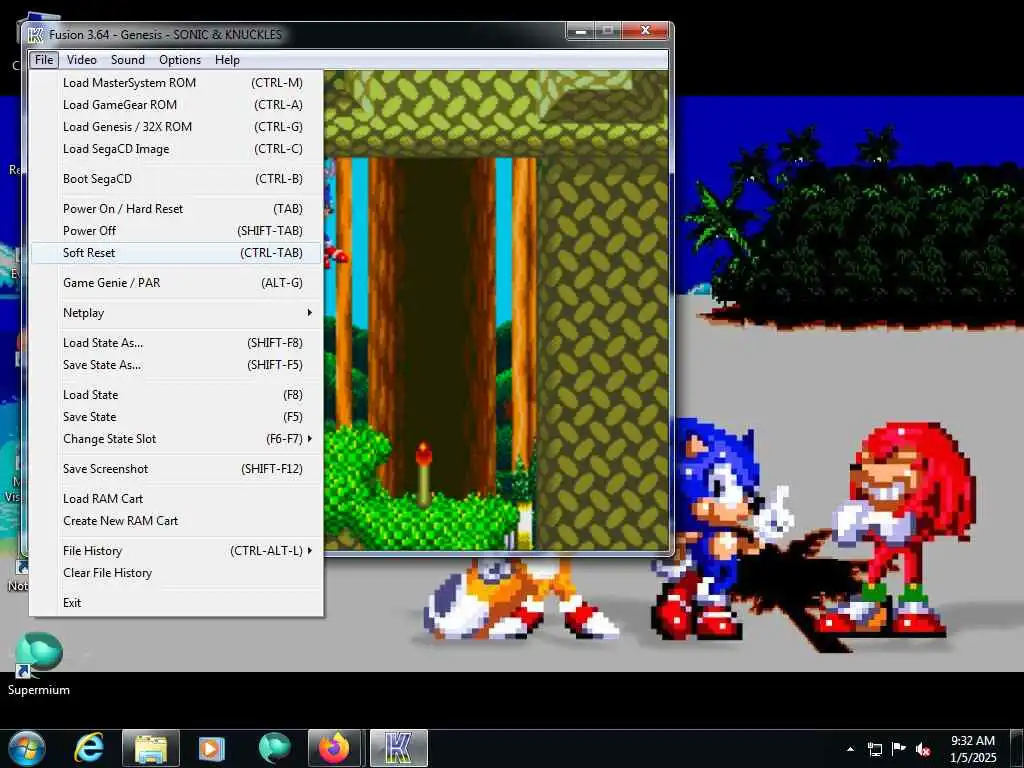This screenshot has width=1024, height=768.
Task: Choose Power Off from File menu
Action: coord(176,231)
